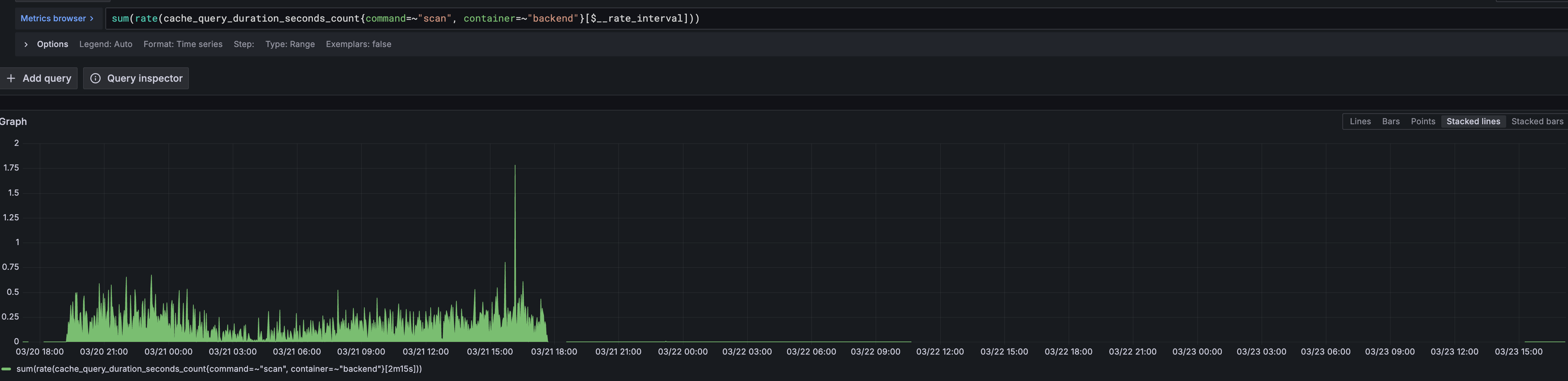Viewport: 1568px width, 381px height.
Task: Click the Type: Range text
Action: pyautogui.click(x=290, y=44)
